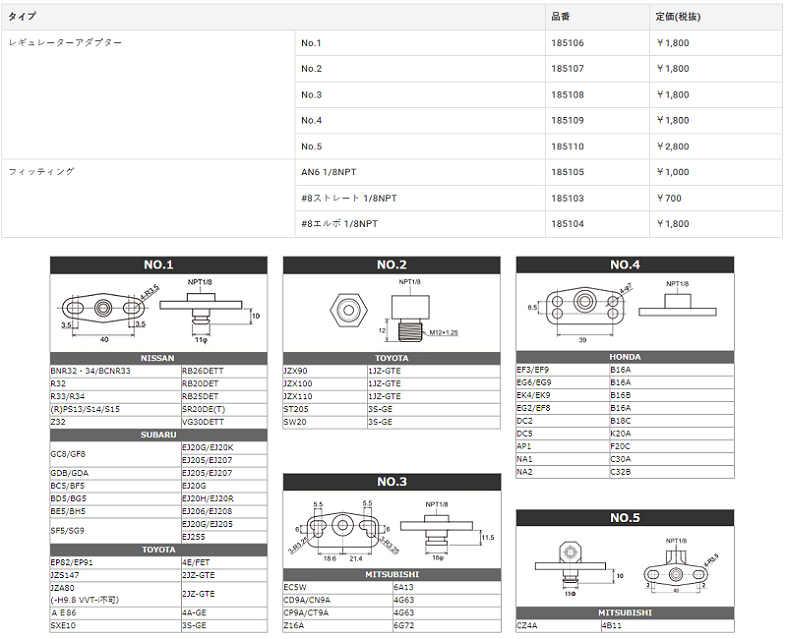Open the NO.2 adapter dimension diagram

pyautogui.click(x=391, y=312)
